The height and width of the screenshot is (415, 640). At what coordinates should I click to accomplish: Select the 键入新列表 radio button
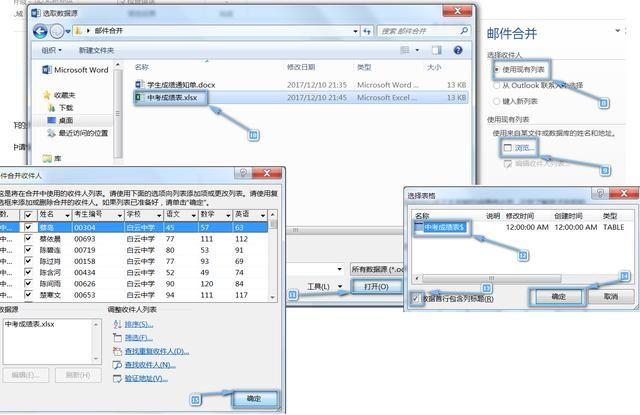(496, 101)
